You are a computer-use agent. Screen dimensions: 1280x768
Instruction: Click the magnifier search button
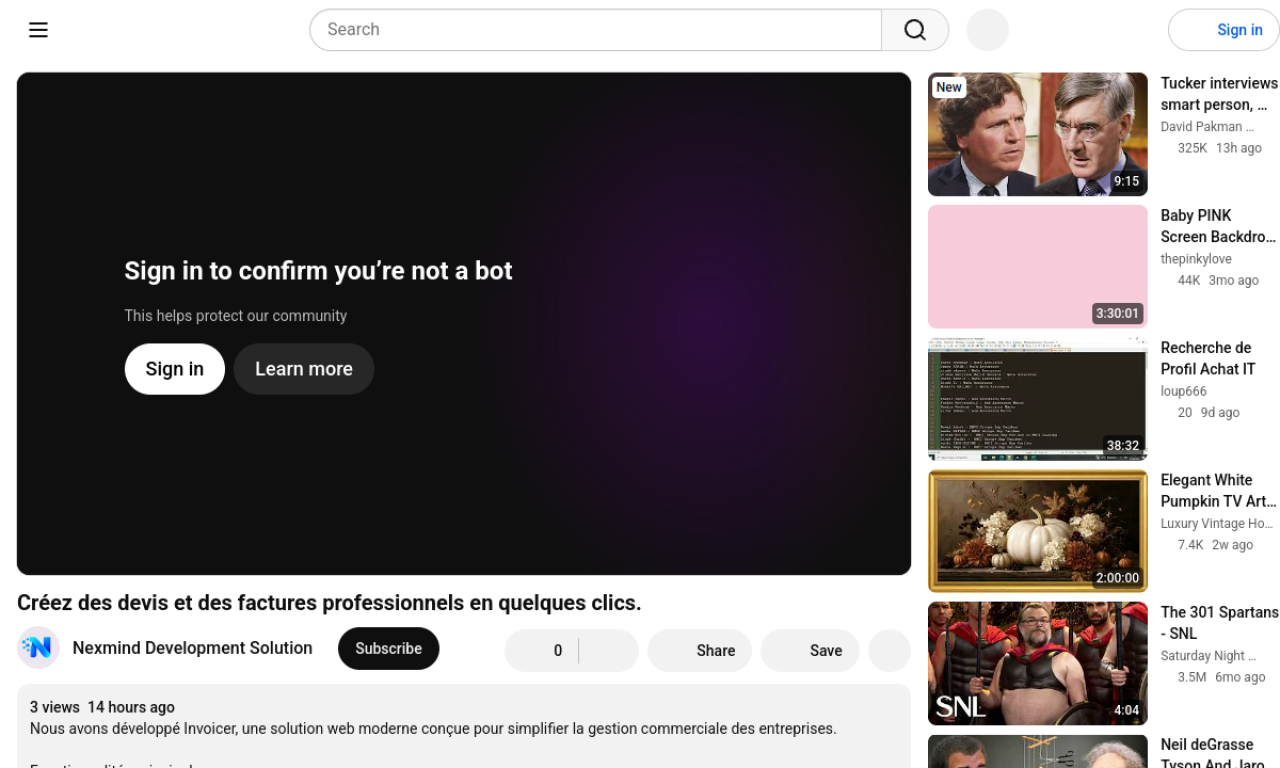pos(915,30)
